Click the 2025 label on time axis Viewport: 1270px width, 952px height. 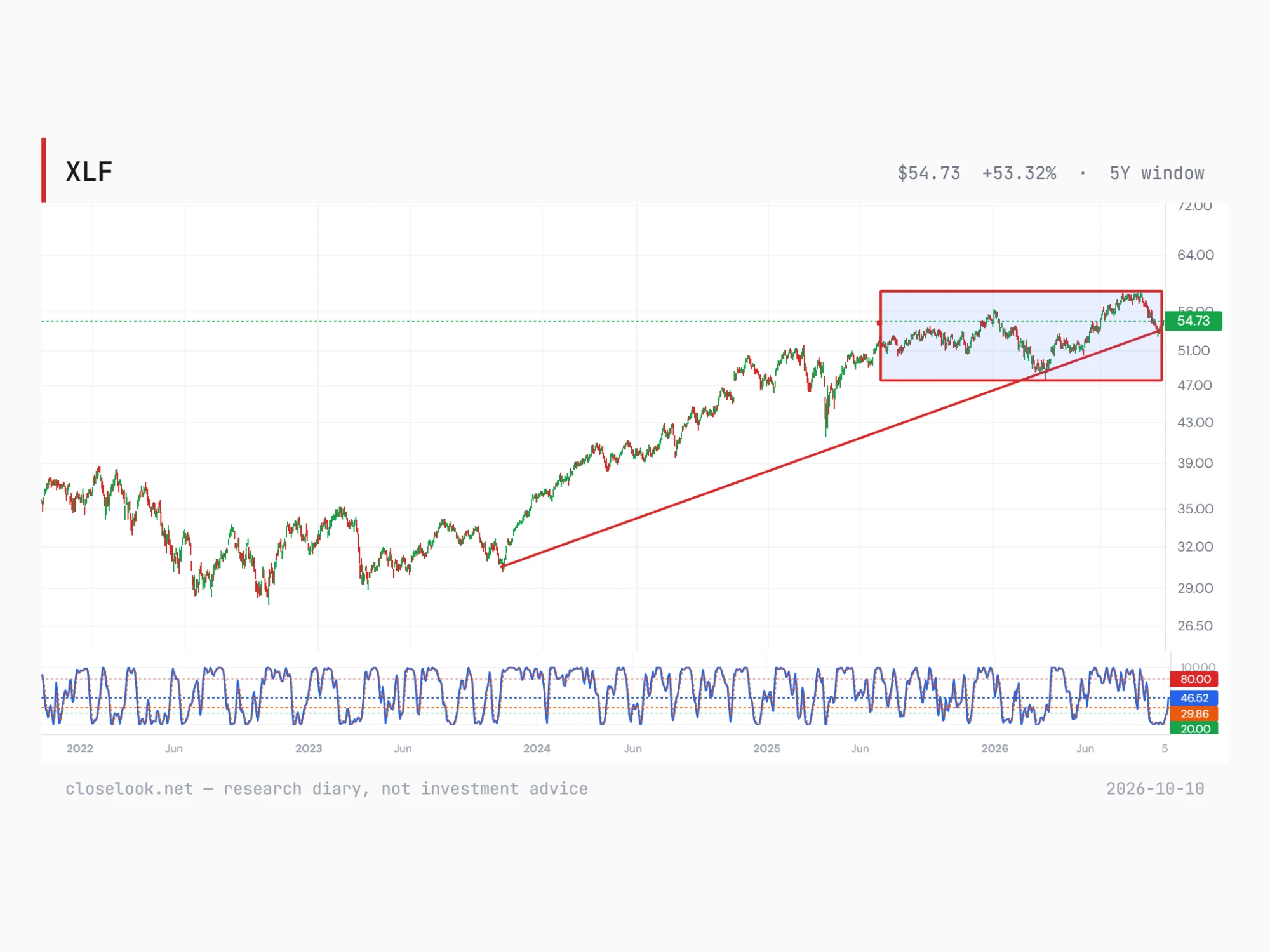click(767, 749)
